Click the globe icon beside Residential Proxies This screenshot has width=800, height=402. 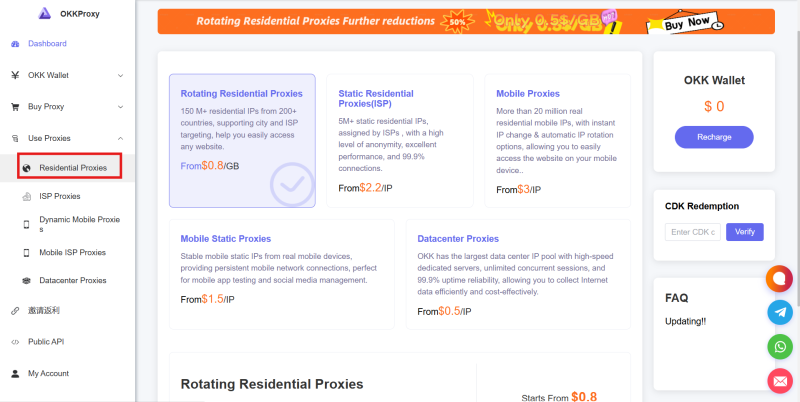pos(27,168)
